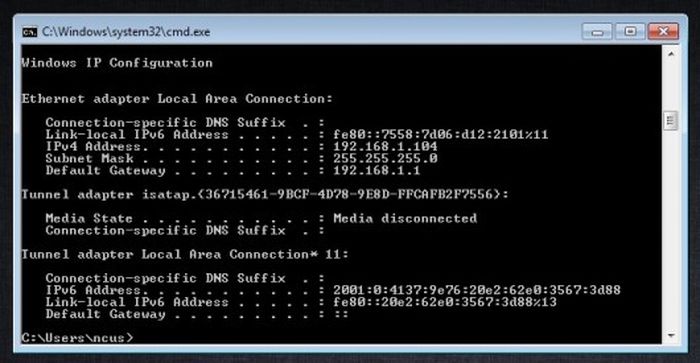This screenshot has width=700, height=363.
Task: Click the IPv4 address 192.168.1.104
Action: coord(385,146)
